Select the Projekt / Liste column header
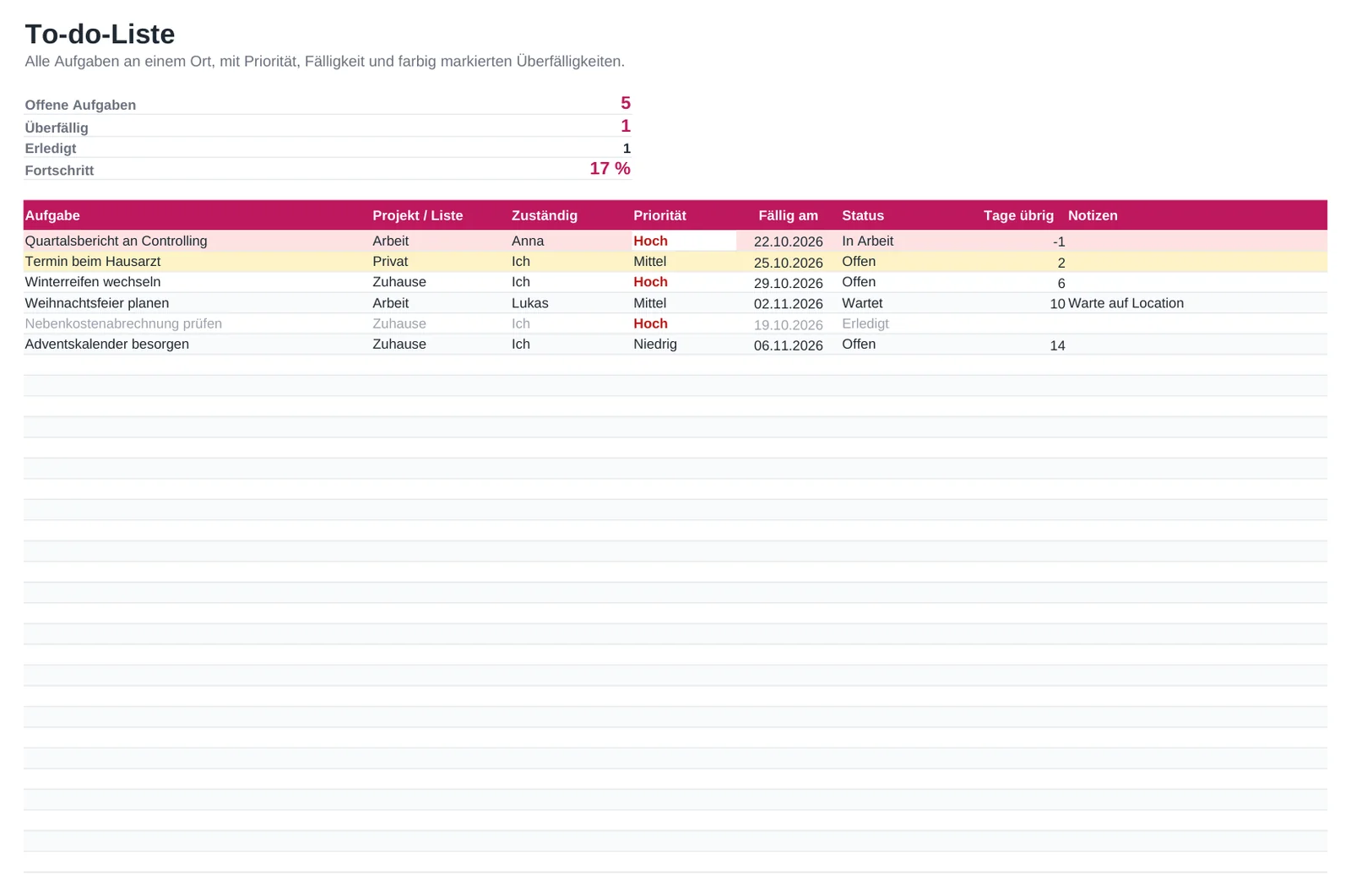The width and height of the screenshot is (1351, 896). (417, 215)
